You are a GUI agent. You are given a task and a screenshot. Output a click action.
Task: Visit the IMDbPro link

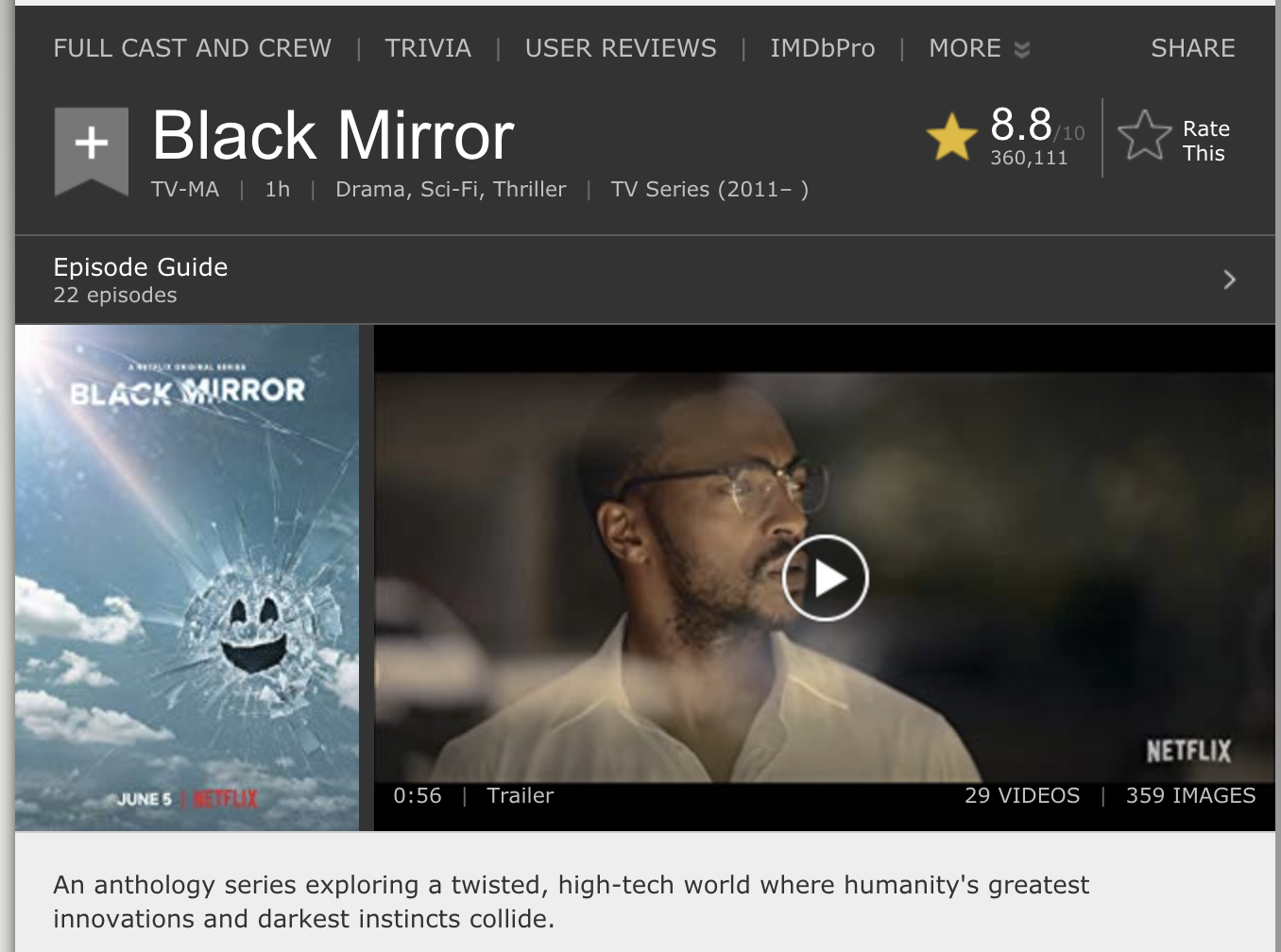point(822,48)
